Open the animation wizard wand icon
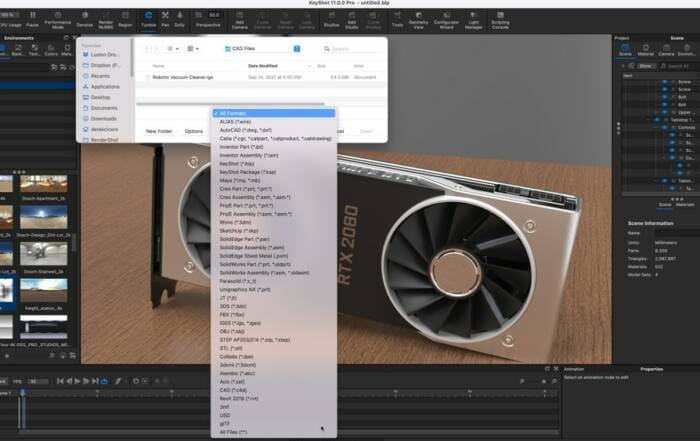Screen dimensions: 700x441 [x=118, y=381]
